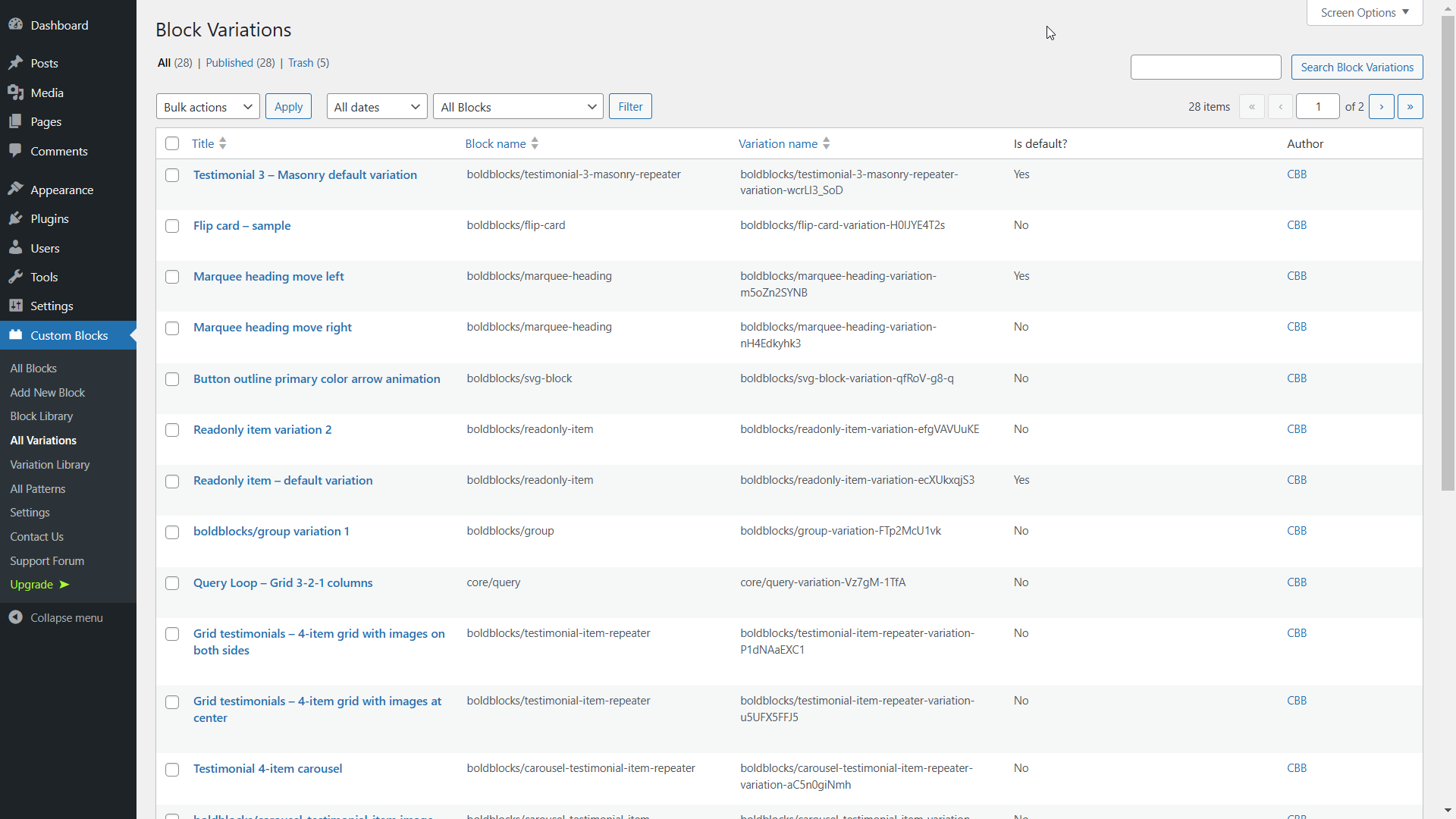
Task: Click the Appearance brush icon
Action: click(15, 190)
